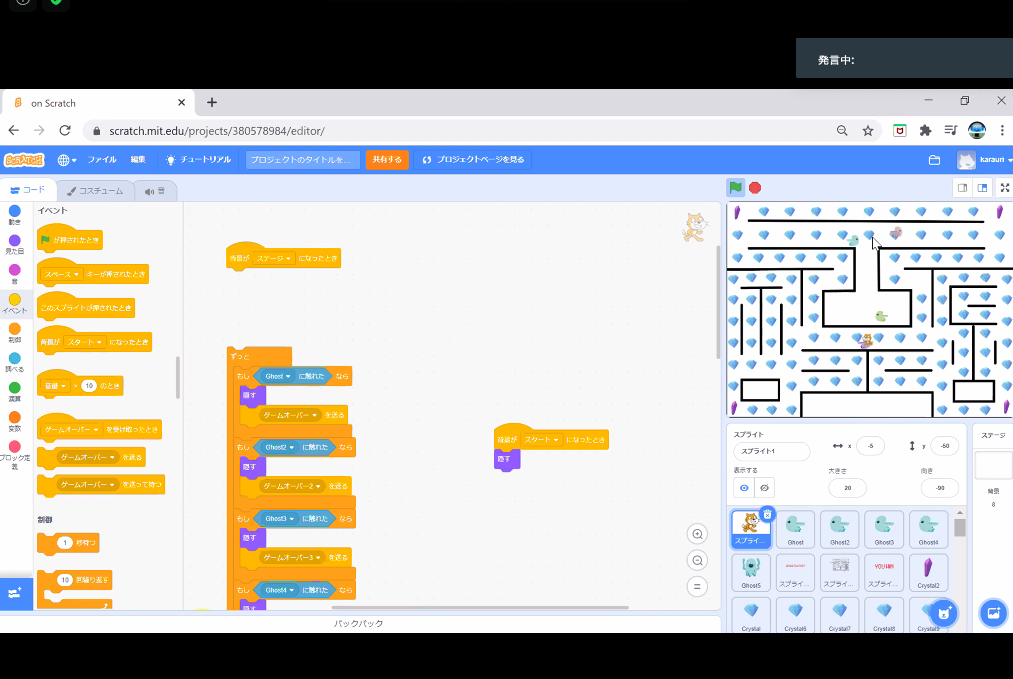Open the 編集 menu

[138, 160]
